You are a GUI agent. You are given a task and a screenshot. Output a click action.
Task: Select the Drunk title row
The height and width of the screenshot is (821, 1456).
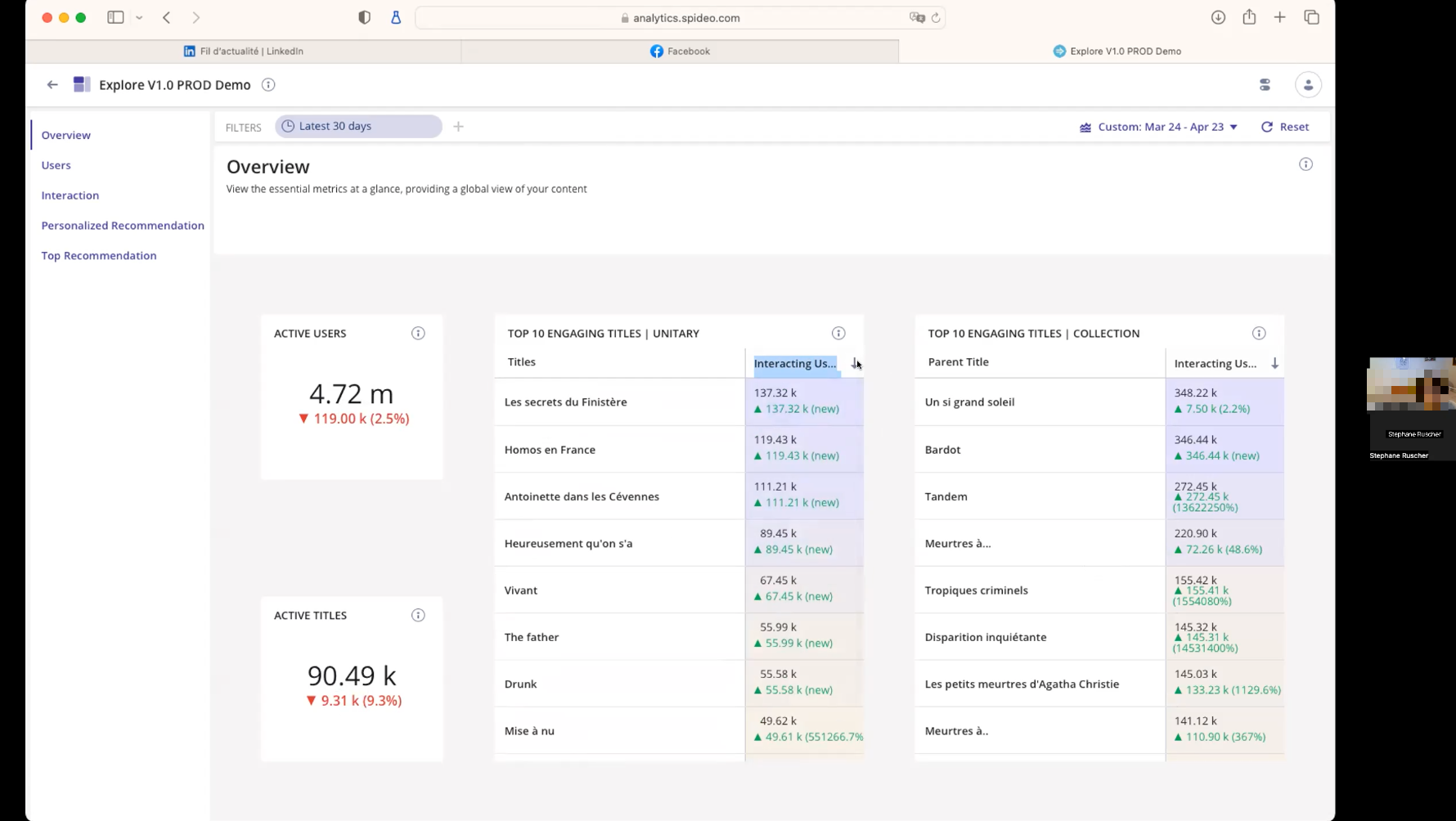[679, 684]
